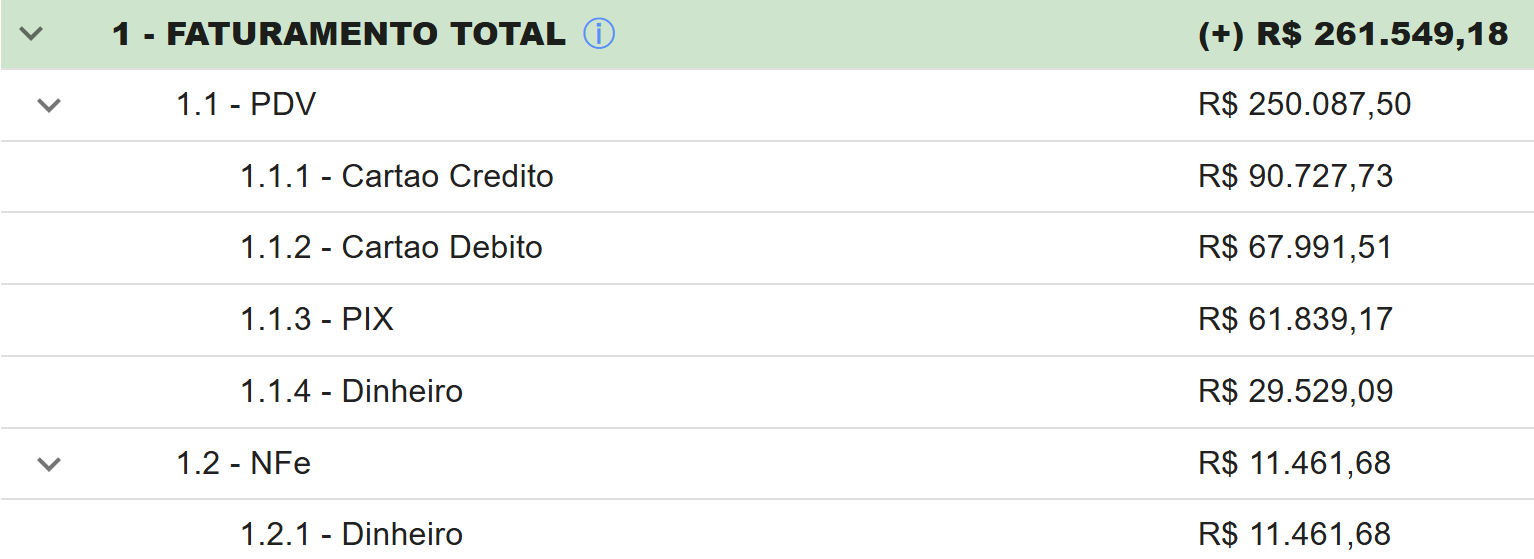Collapse the 1.1 - PDV group
The width and height of the screenshot is (1534, 559).
coord(49,104)
